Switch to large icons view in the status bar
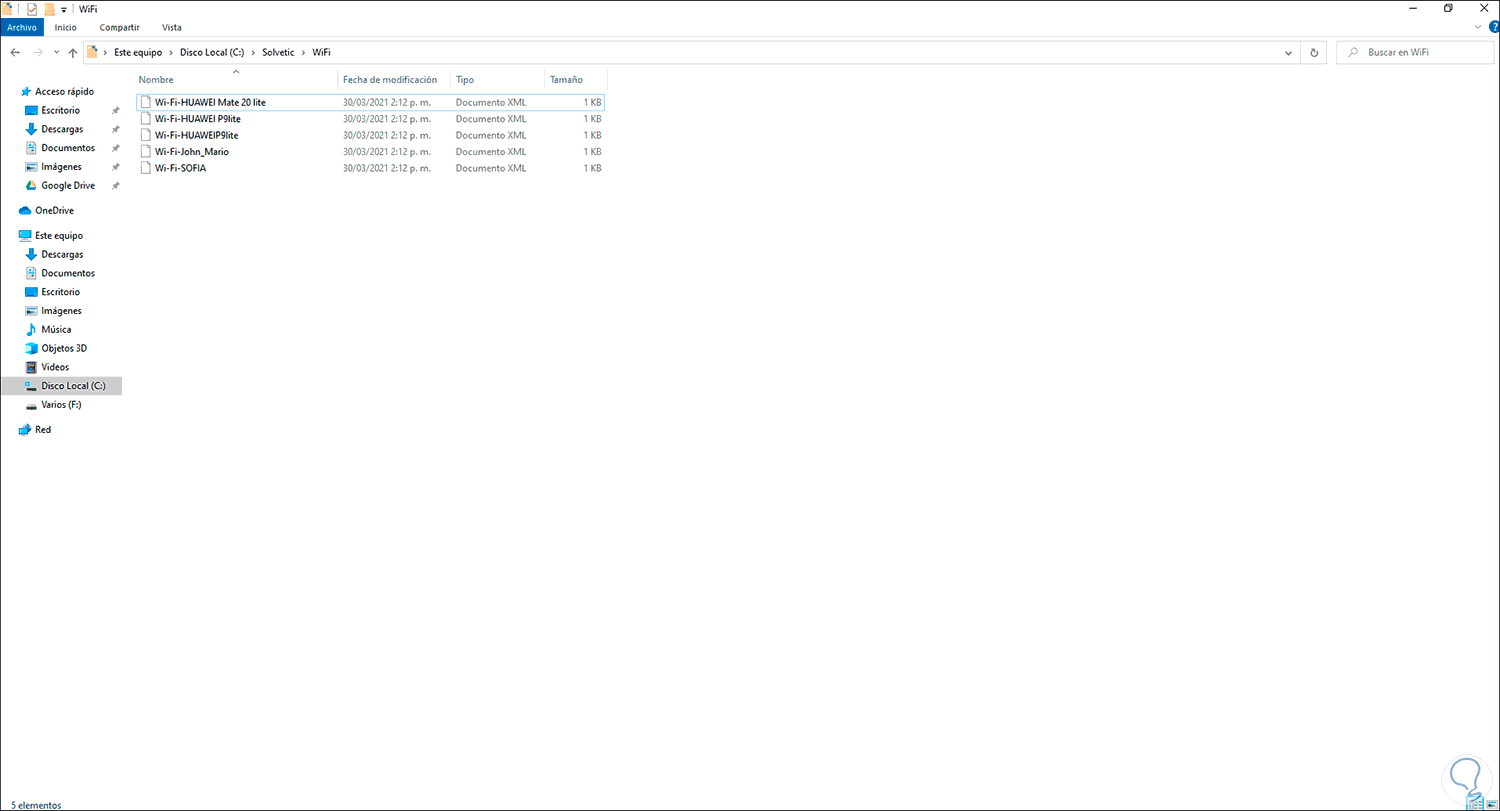This screenshot has width=1500, height=811. pos(1490,804)
